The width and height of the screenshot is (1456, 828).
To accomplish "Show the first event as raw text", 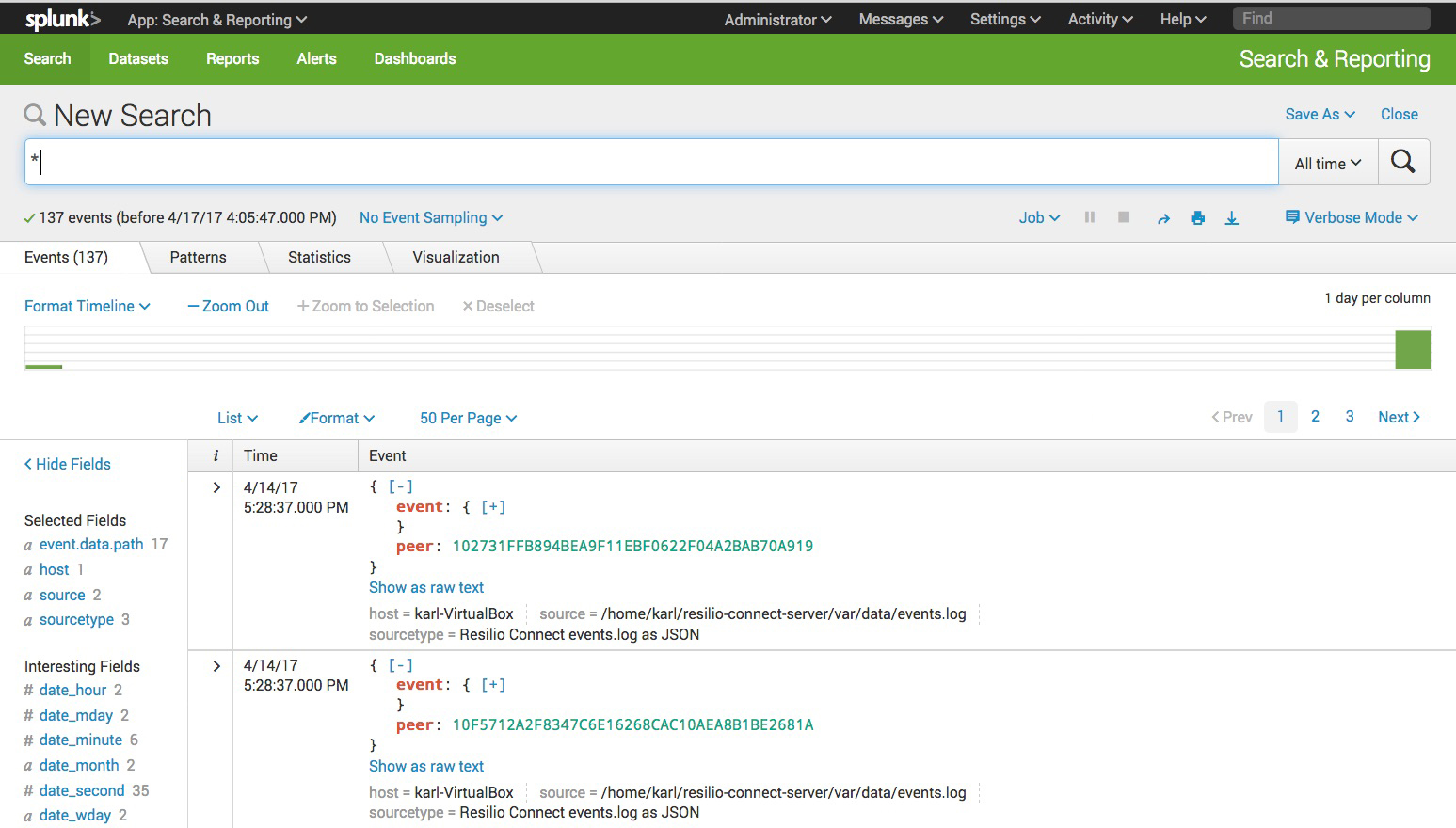I will [x=425, y=587].
